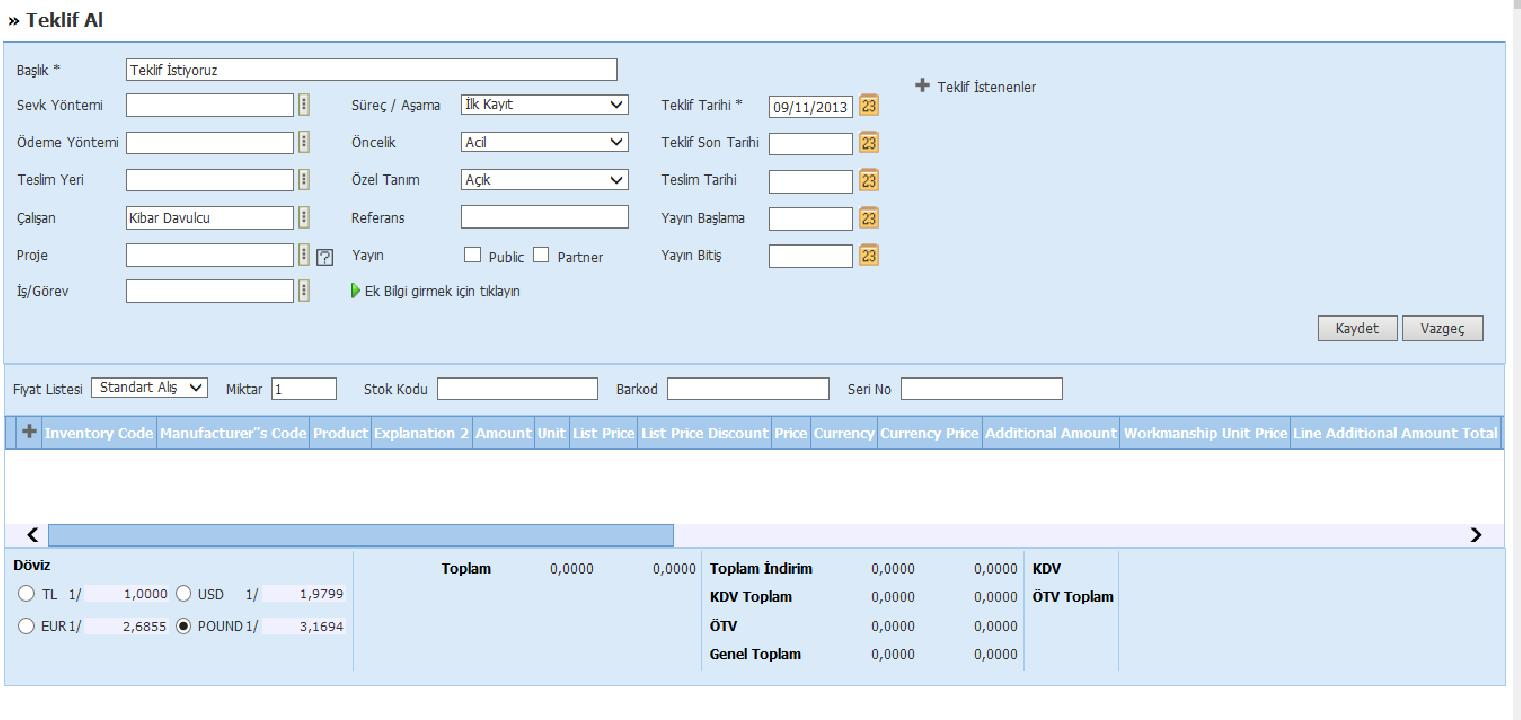Viewport: 1521px width, 720px height.
Task: Open lookup icon beside İş/Görev field
Action: [x=304, y=291]
